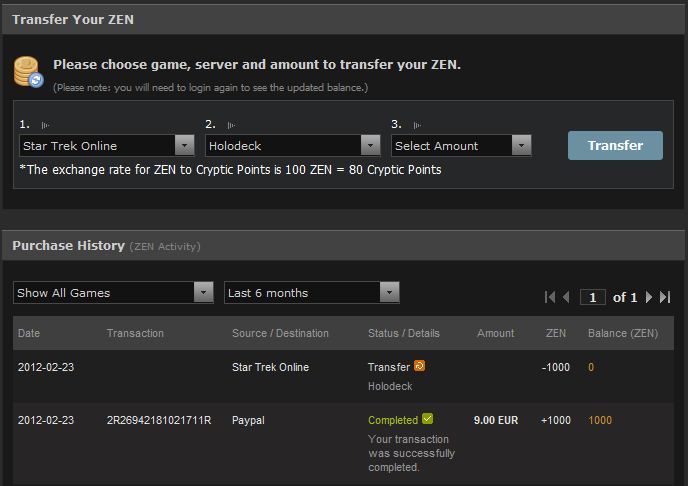
Task: Open the Last 6 months period dropdown
Action: click(312, 293)
